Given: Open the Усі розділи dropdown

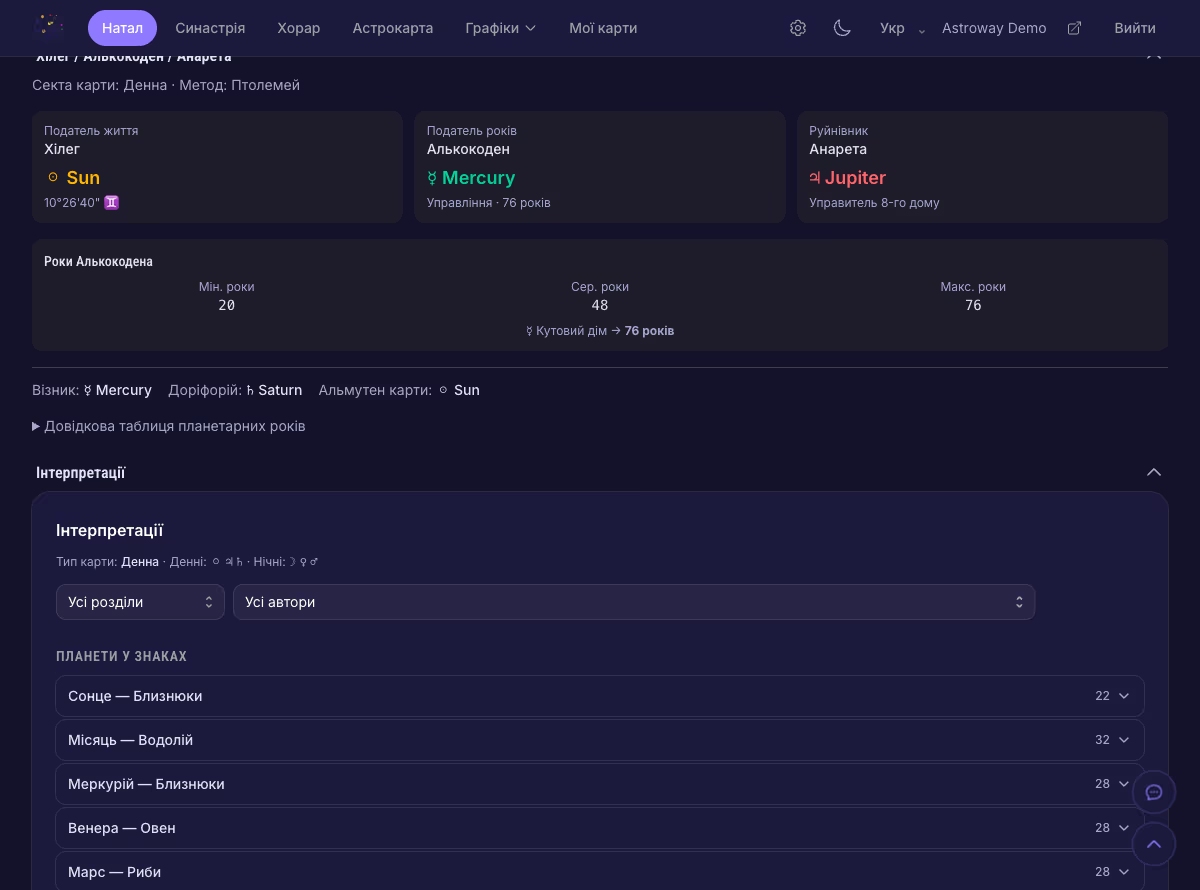Looking at the screenshot, I should pos(140,602).
